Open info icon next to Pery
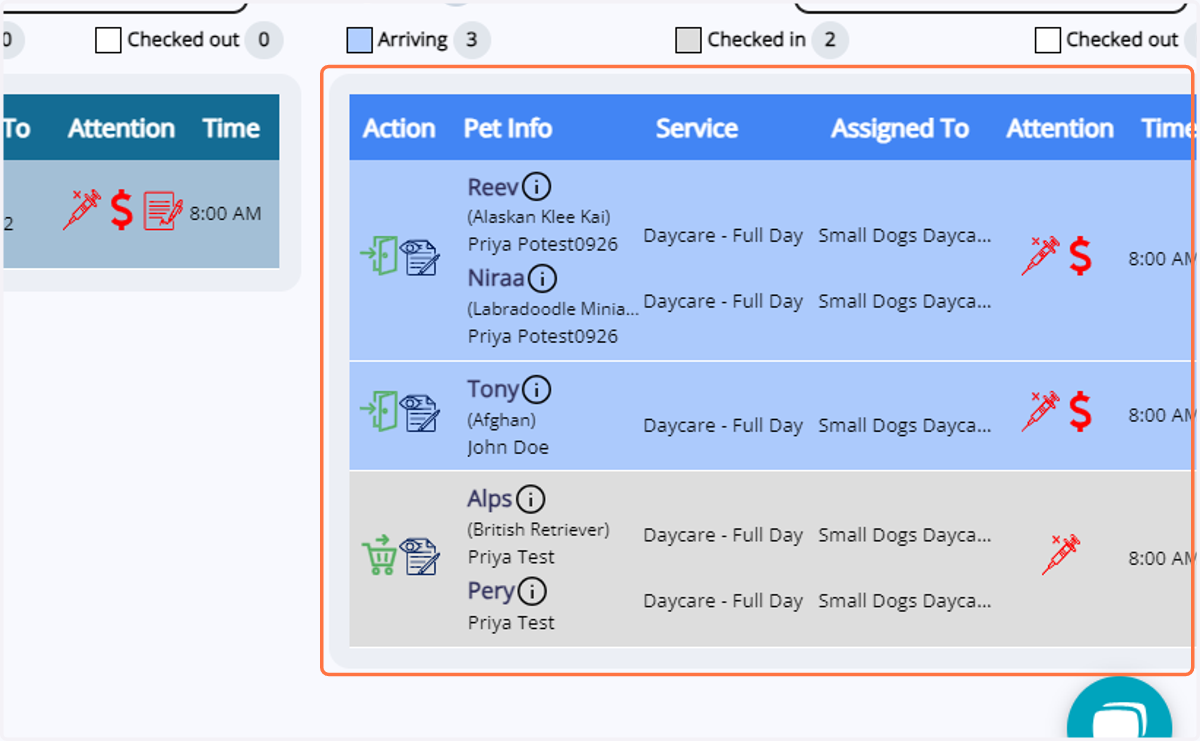Viewport: 1200px width, 741px height. click(x=532, y=591)
